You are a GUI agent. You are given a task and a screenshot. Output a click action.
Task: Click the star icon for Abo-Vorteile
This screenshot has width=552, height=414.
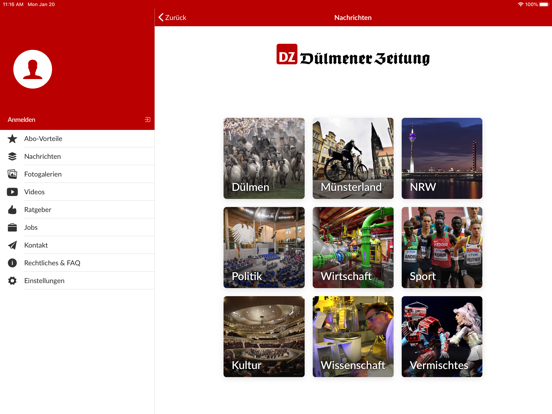12,139
